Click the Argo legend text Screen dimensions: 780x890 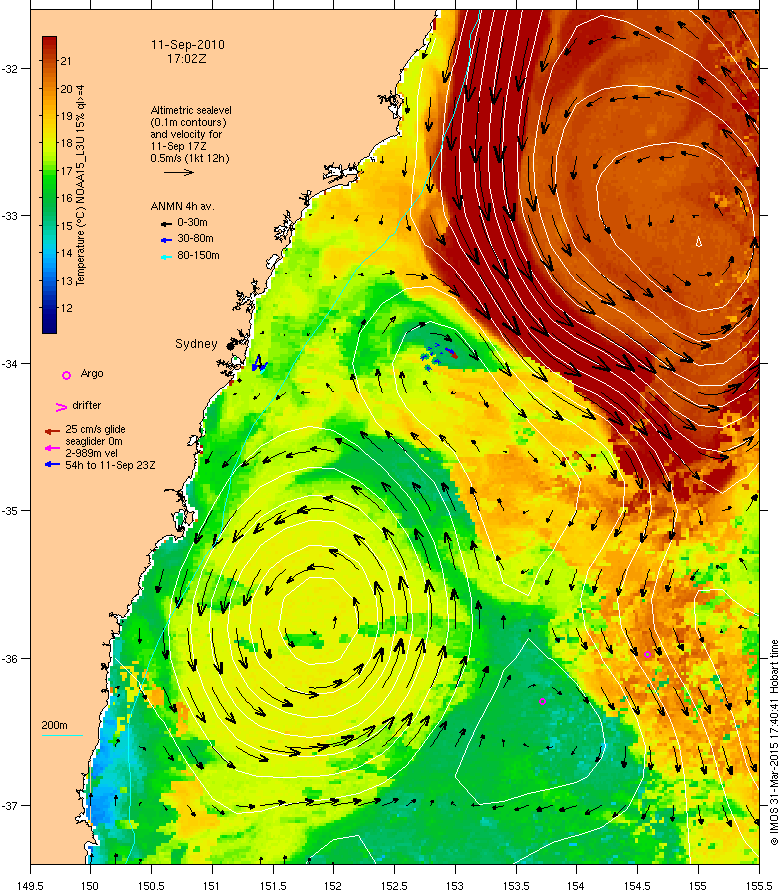92,373
